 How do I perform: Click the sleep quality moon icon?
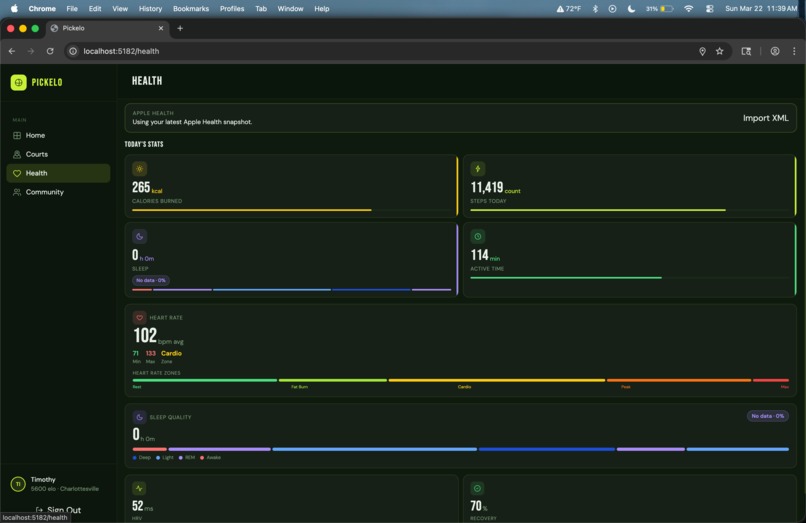pos(139,417)
